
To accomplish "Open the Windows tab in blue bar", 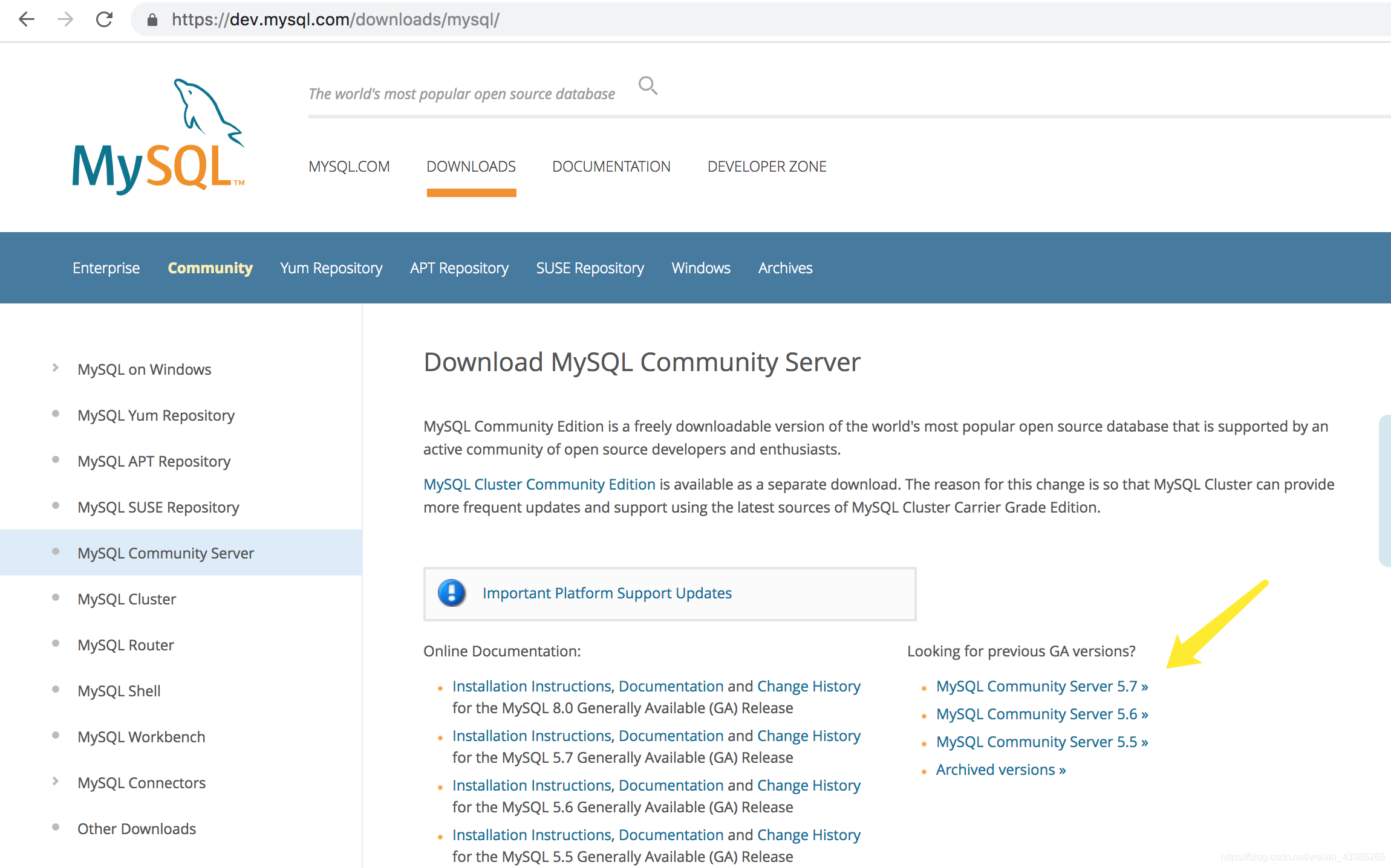I will 701,268.
